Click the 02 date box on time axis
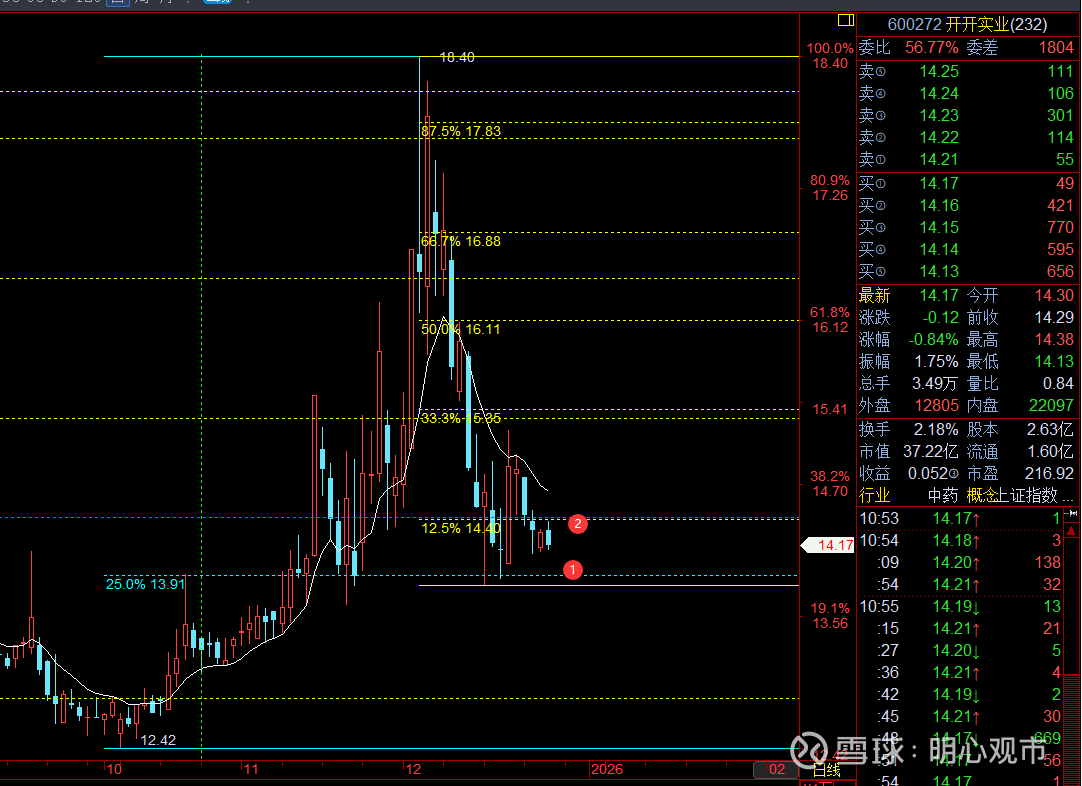This screenshot has height=786, width=1082. pos(777,769)
